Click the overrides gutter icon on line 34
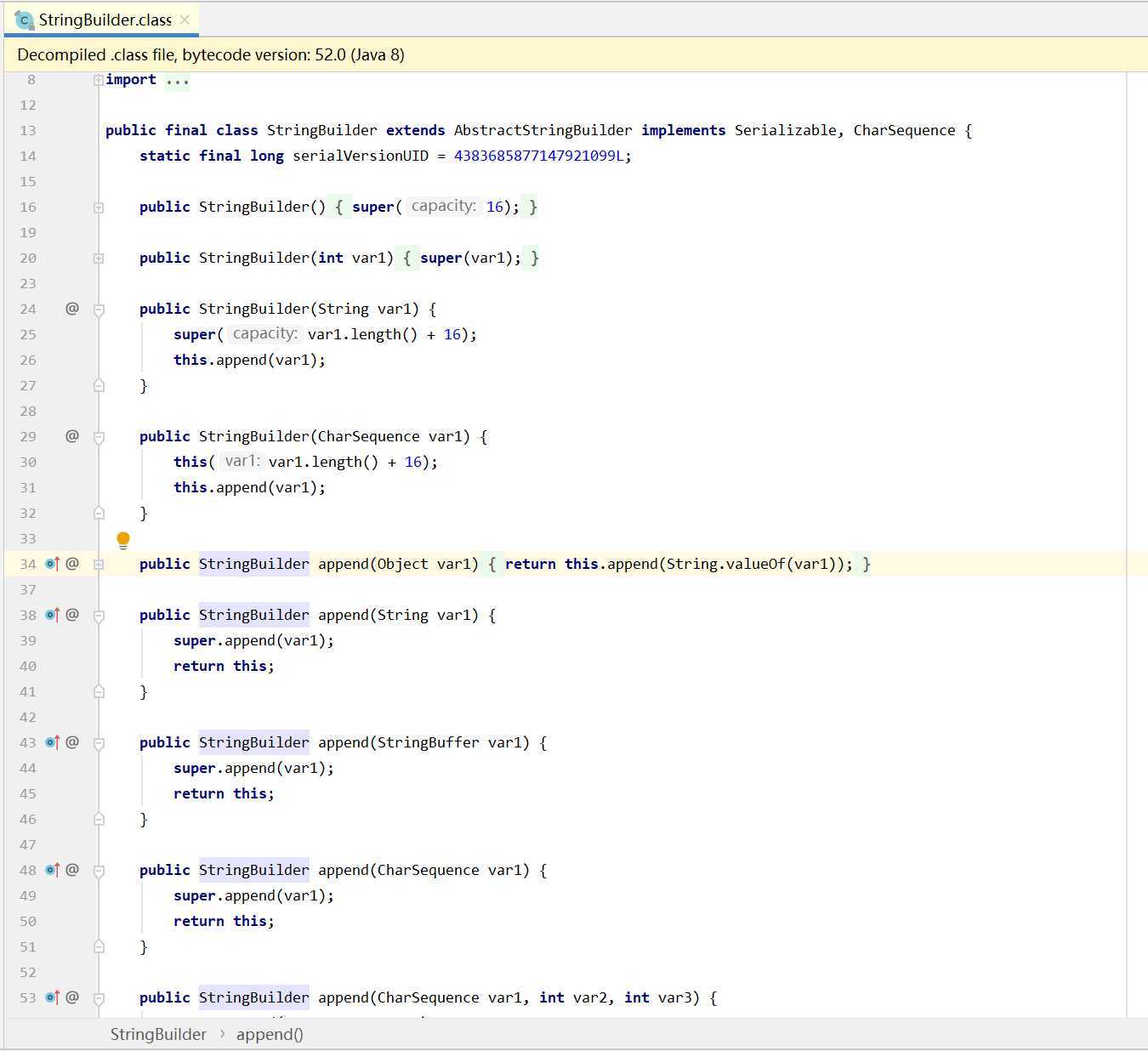This screenshot has width=1148, height=1051. [52, 564]
